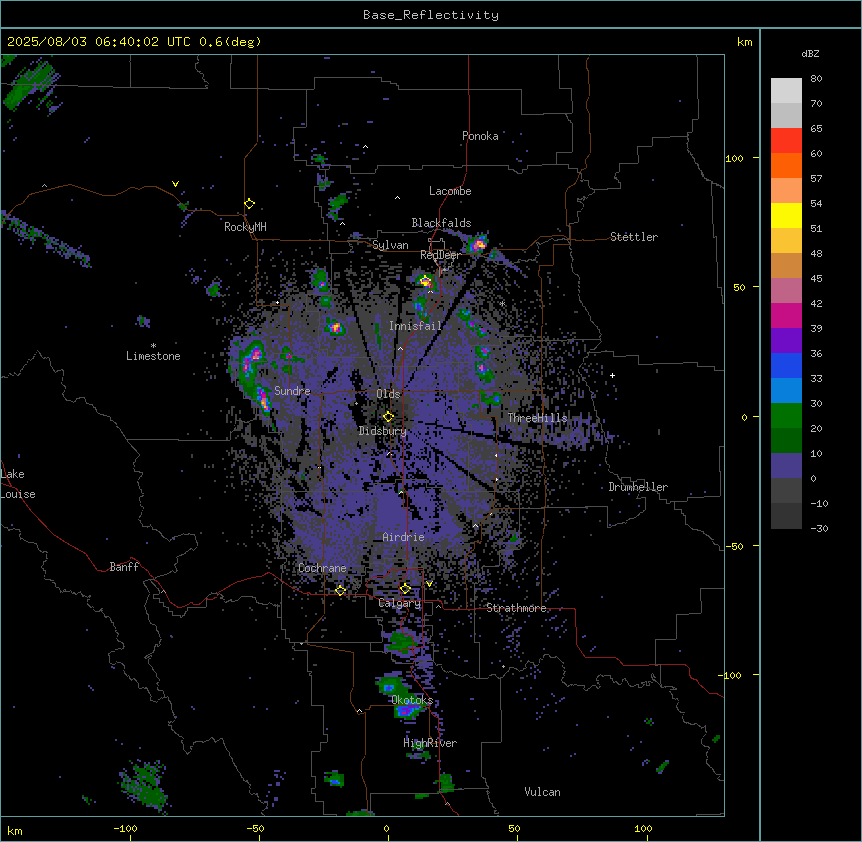862x842 pixels.
Task: Click the Limestone label
Action: (153, 356)
